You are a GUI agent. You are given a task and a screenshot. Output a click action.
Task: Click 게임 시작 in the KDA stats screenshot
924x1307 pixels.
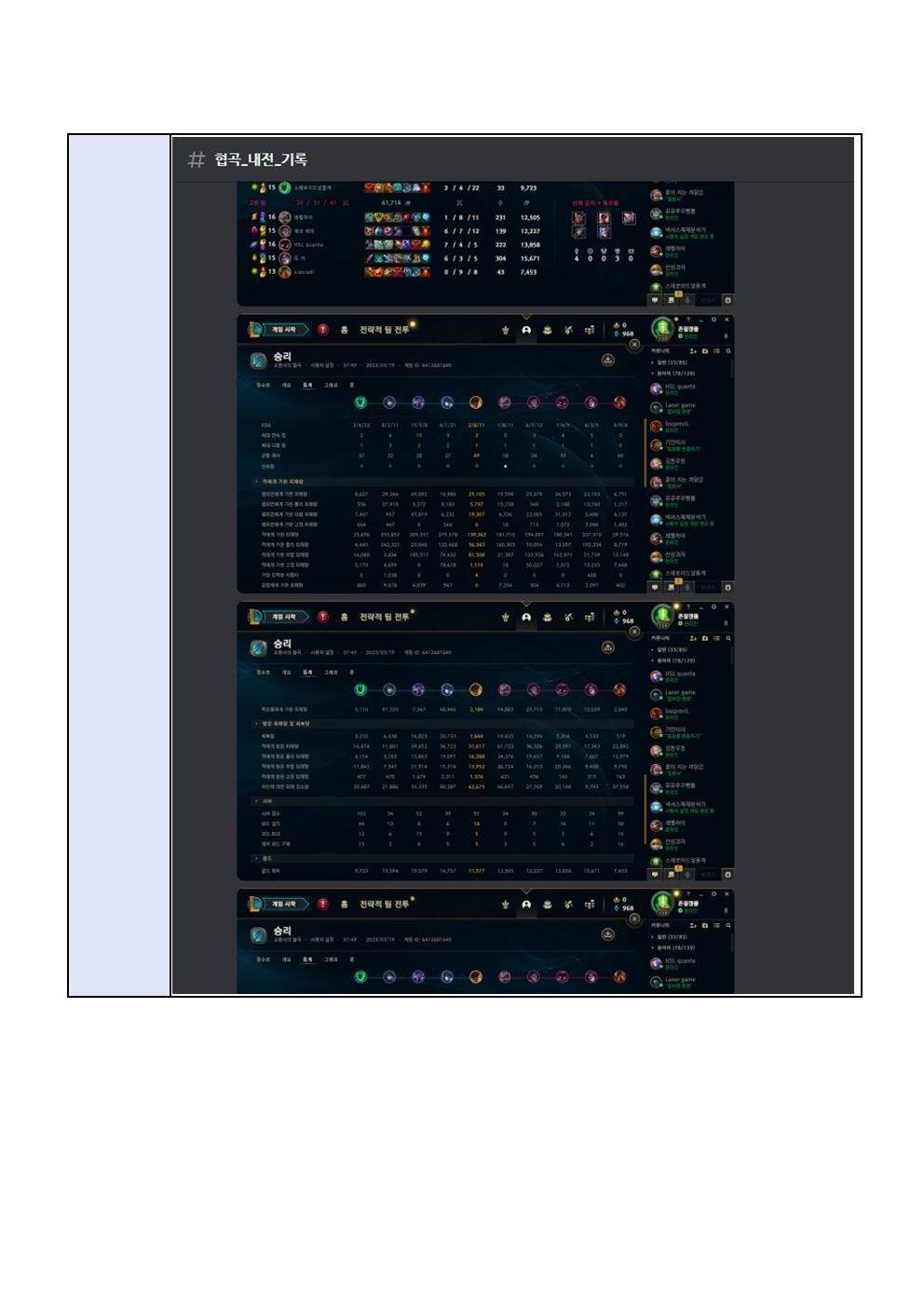283,329
